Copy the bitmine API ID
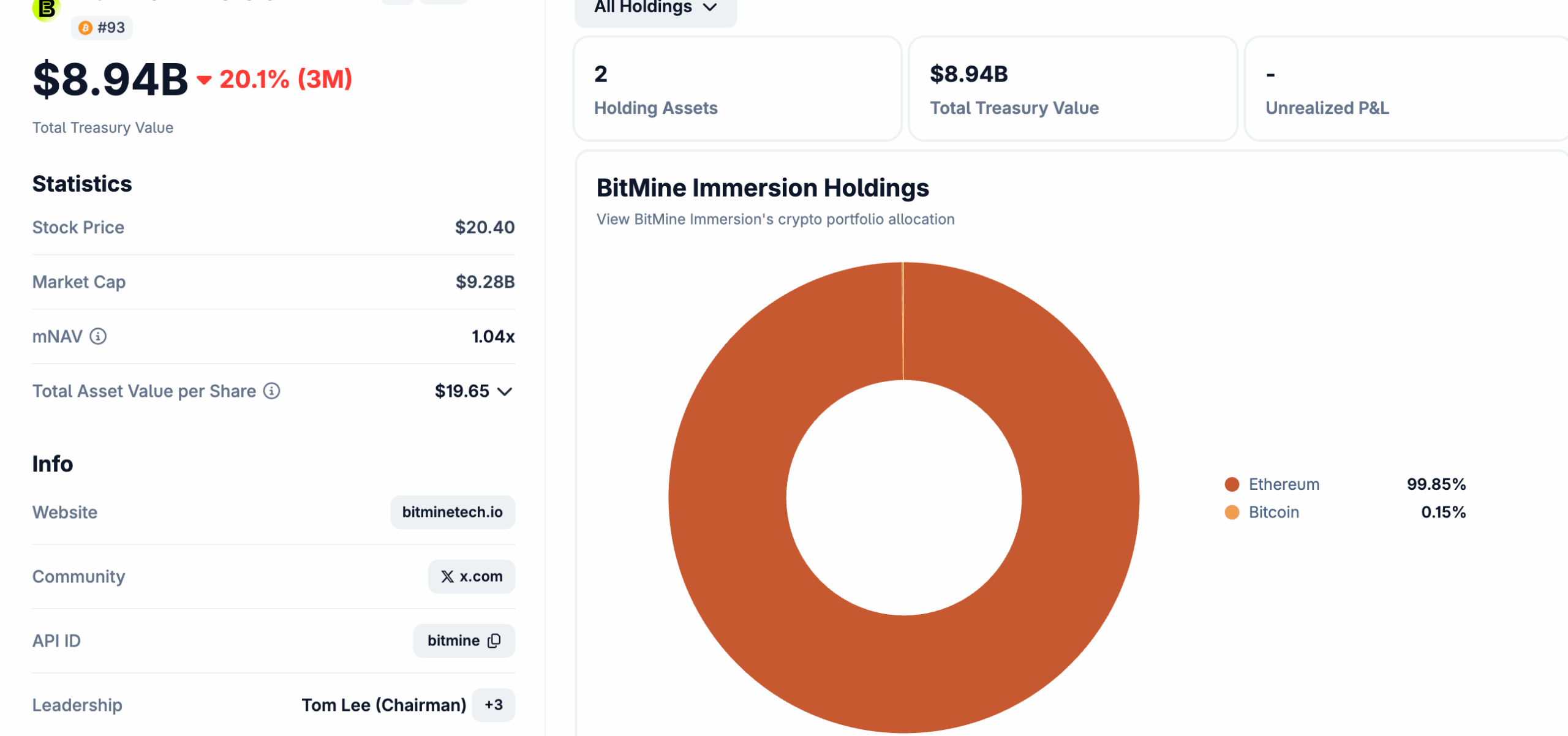Viewport: 1568px width, 736px height. (x=494, y=640)
